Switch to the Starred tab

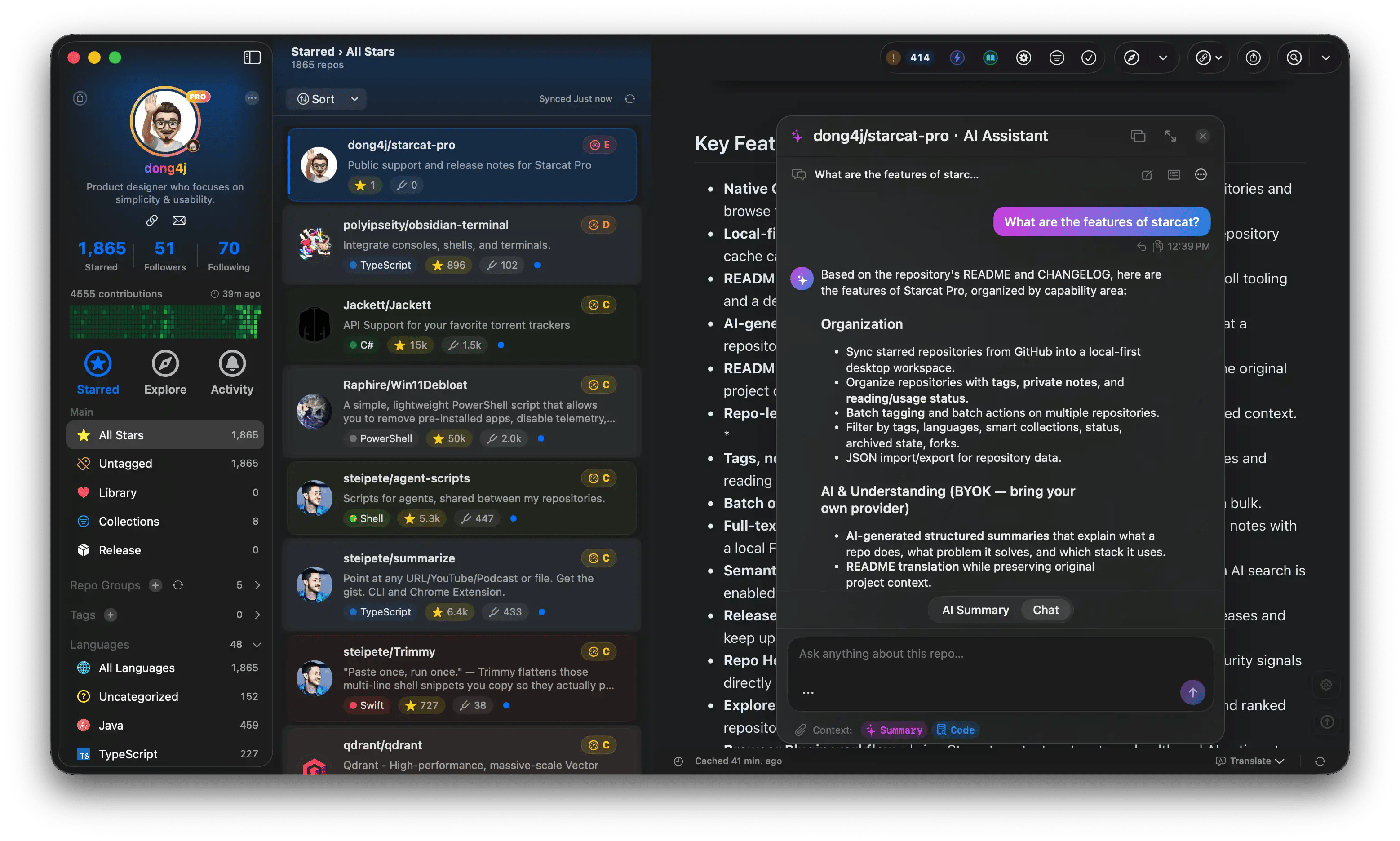(98, 372)
